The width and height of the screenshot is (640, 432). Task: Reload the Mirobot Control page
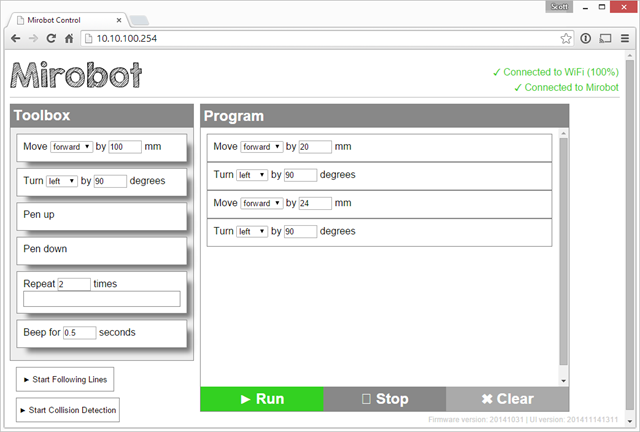click(51, 38)
